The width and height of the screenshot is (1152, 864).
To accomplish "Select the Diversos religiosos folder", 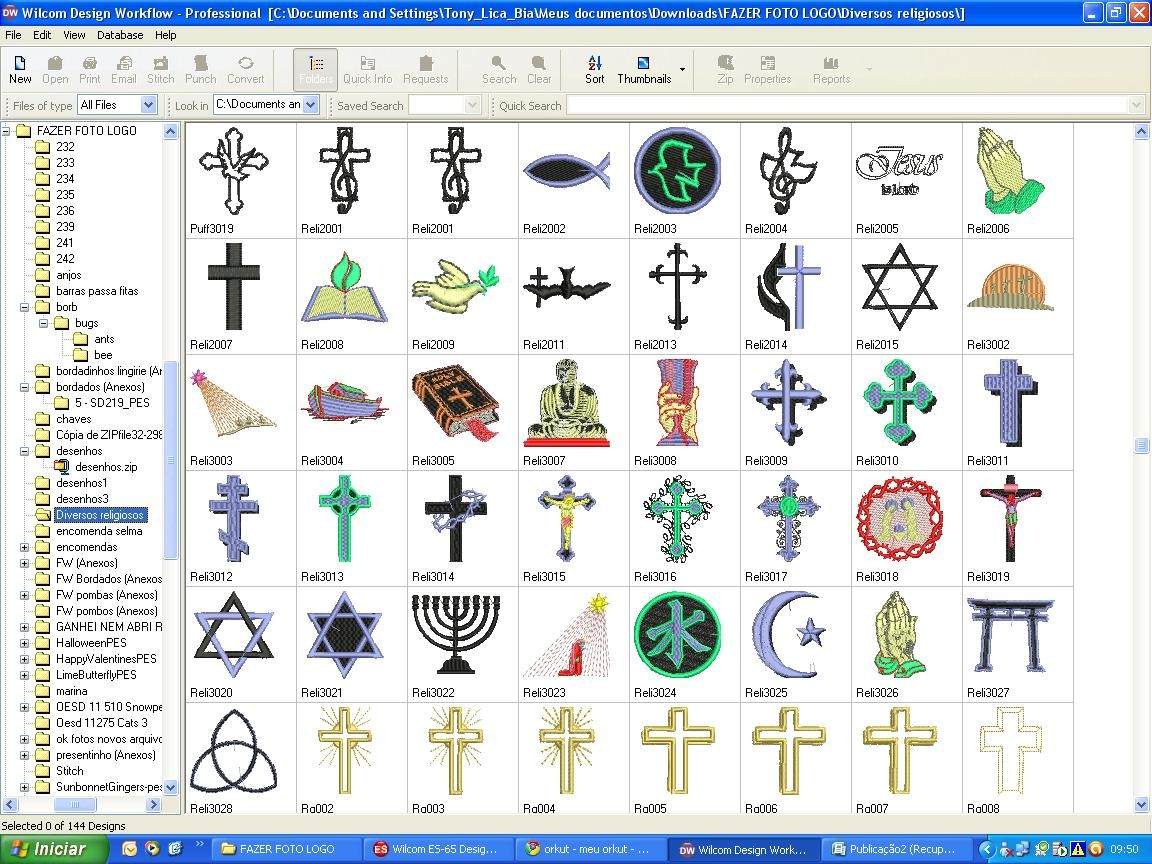I will coord(101,515).
